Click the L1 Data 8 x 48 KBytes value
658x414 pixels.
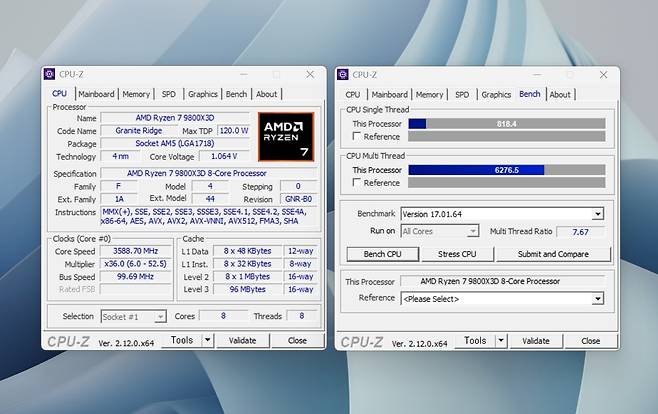click(248, 251)
